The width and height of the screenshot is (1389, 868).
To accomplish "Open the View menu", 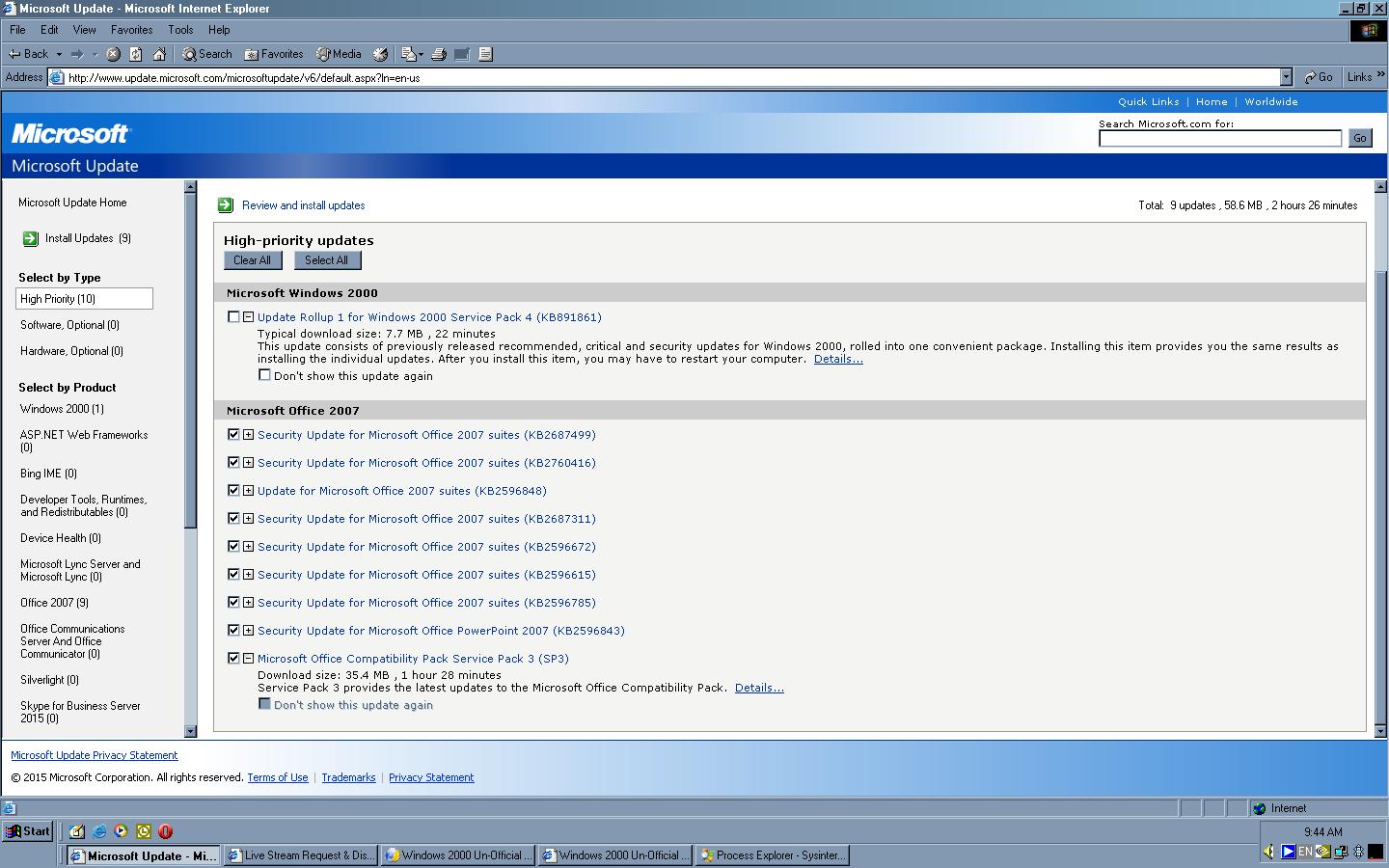I will [84, 30].
